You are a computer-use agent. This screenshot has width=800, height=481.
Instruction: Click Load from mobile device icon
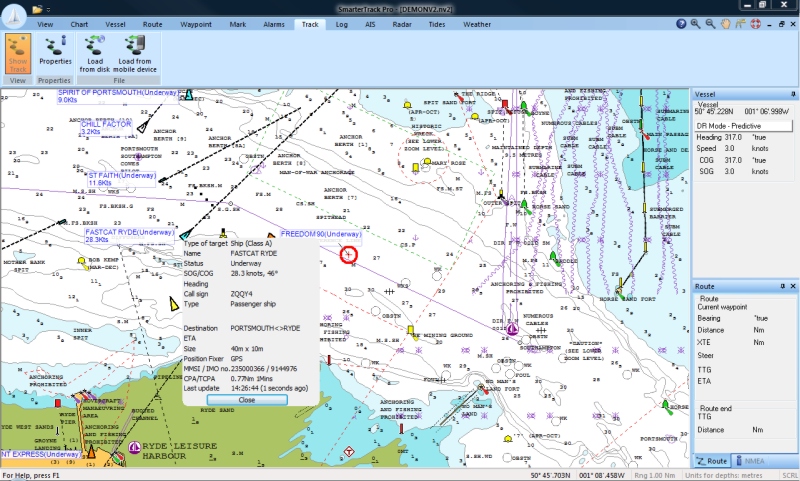coord(137,52)
